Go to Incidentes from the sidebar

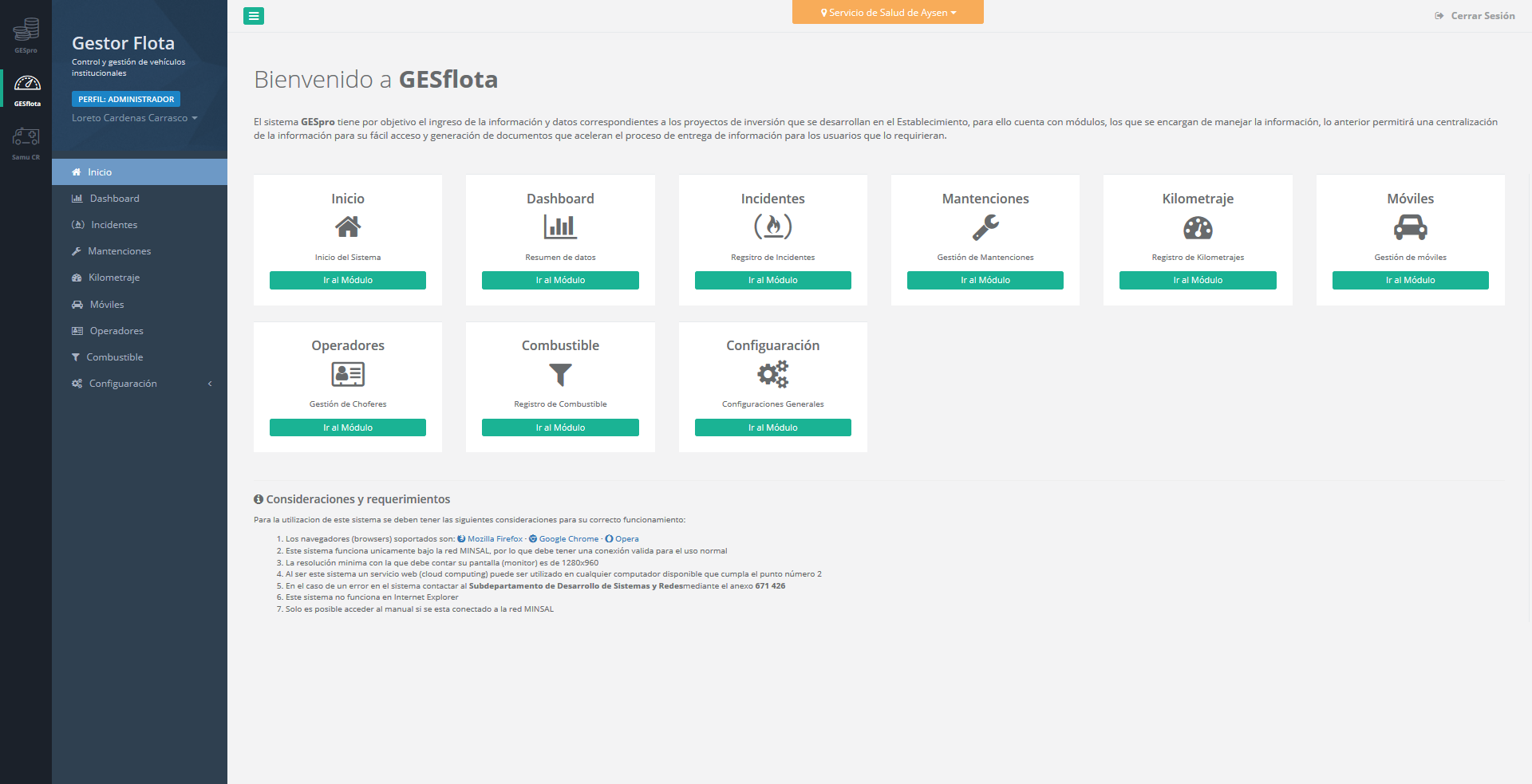point(114,225)
